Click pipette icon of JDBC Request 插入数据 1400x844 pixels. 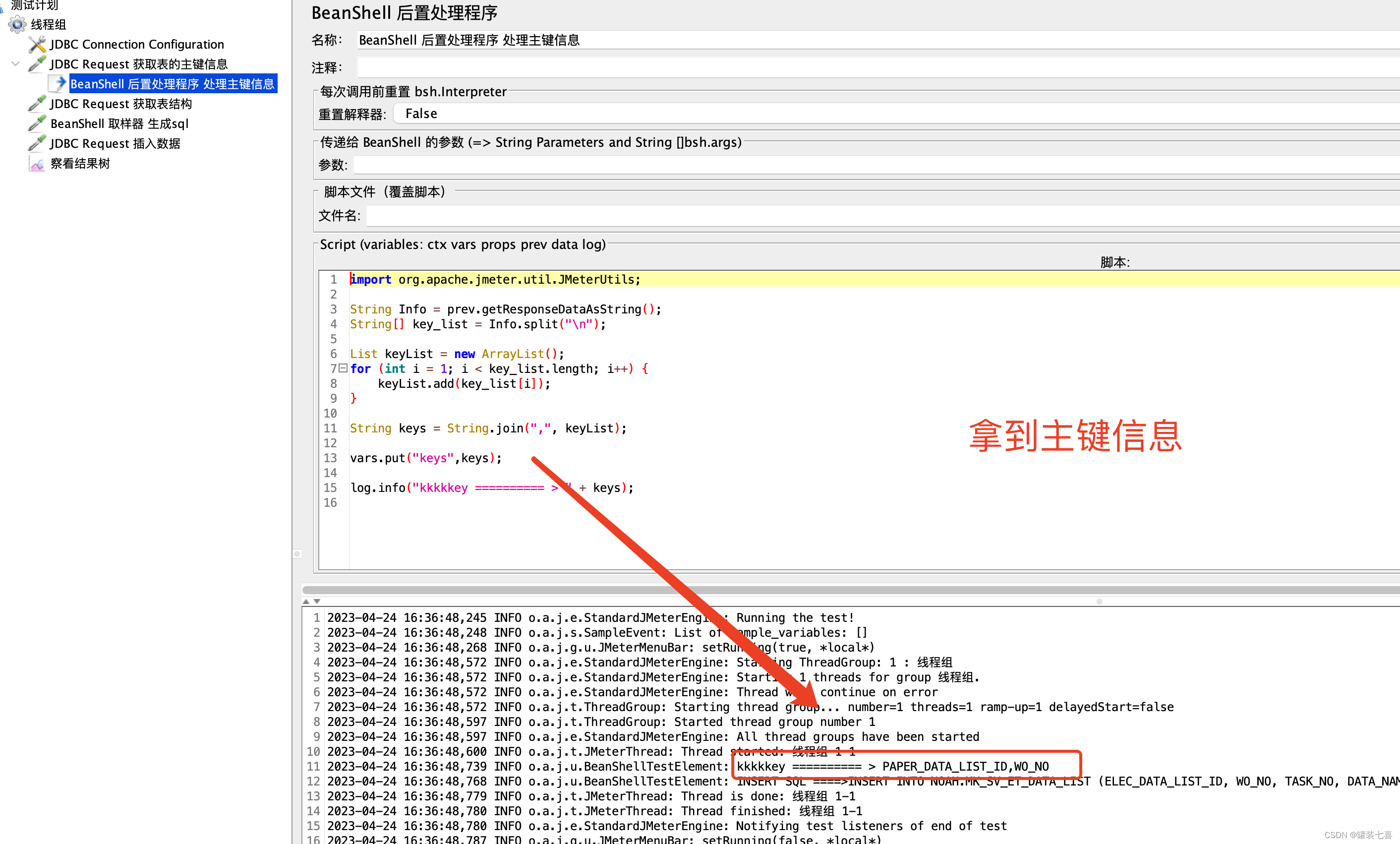37,144
